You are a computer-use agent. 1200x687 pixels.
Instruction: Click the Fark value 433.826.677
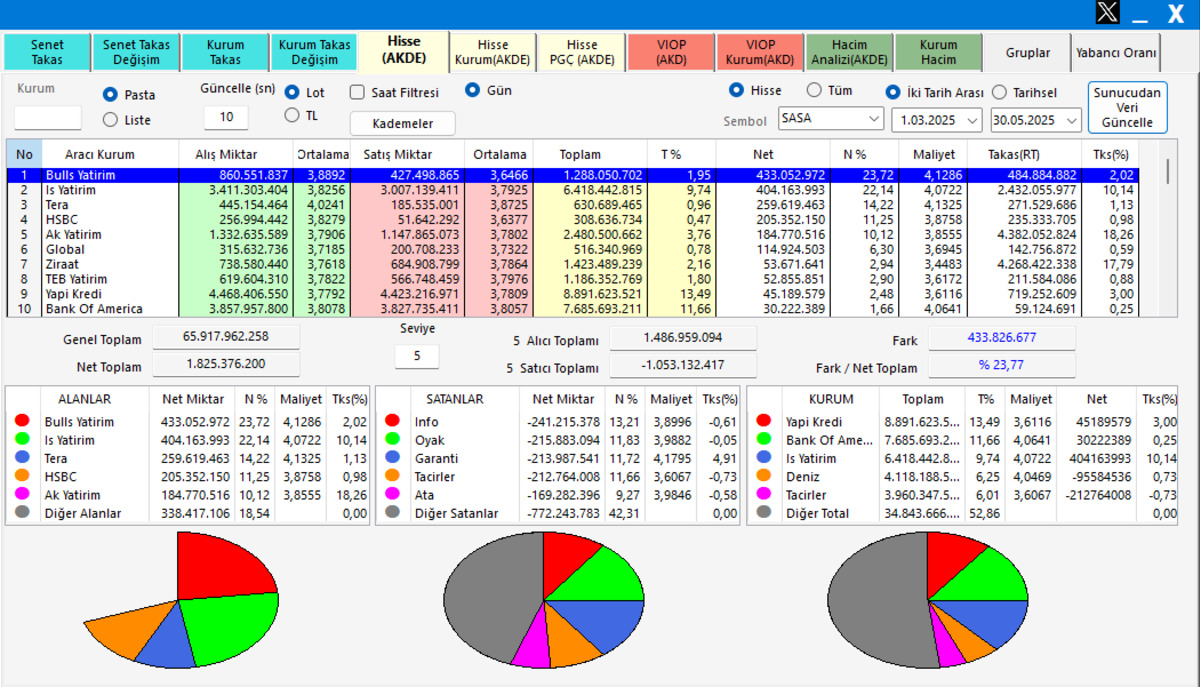[1002, 338]
